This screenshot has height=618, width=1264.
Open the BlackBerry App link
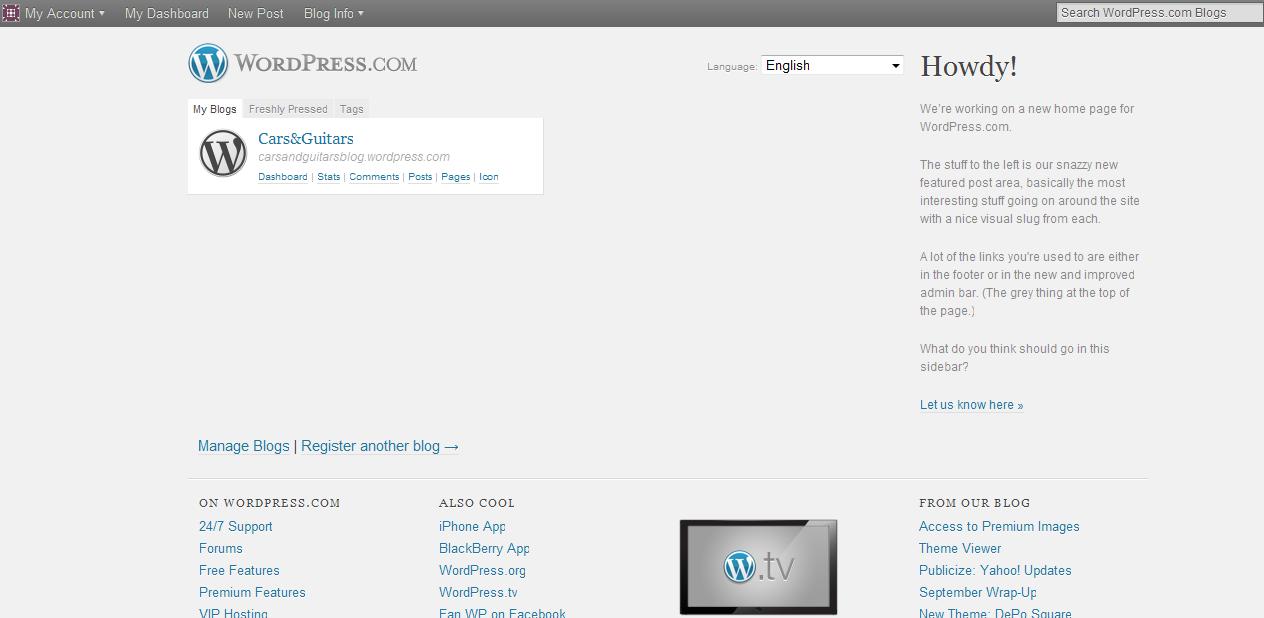click(484, 548)
